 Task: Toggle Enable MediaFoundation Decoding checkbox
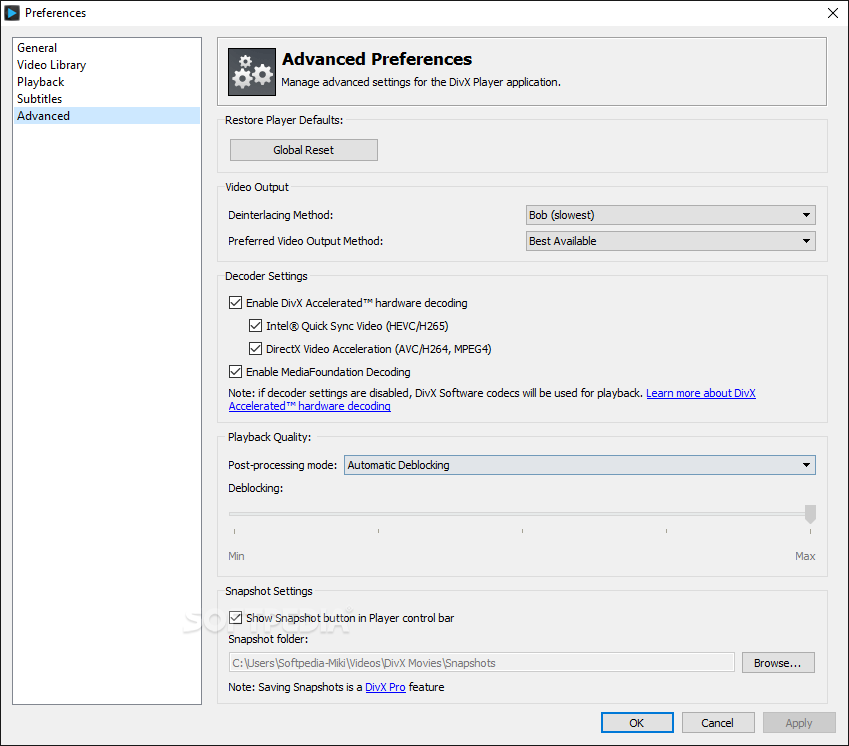[x=235, y=372]
